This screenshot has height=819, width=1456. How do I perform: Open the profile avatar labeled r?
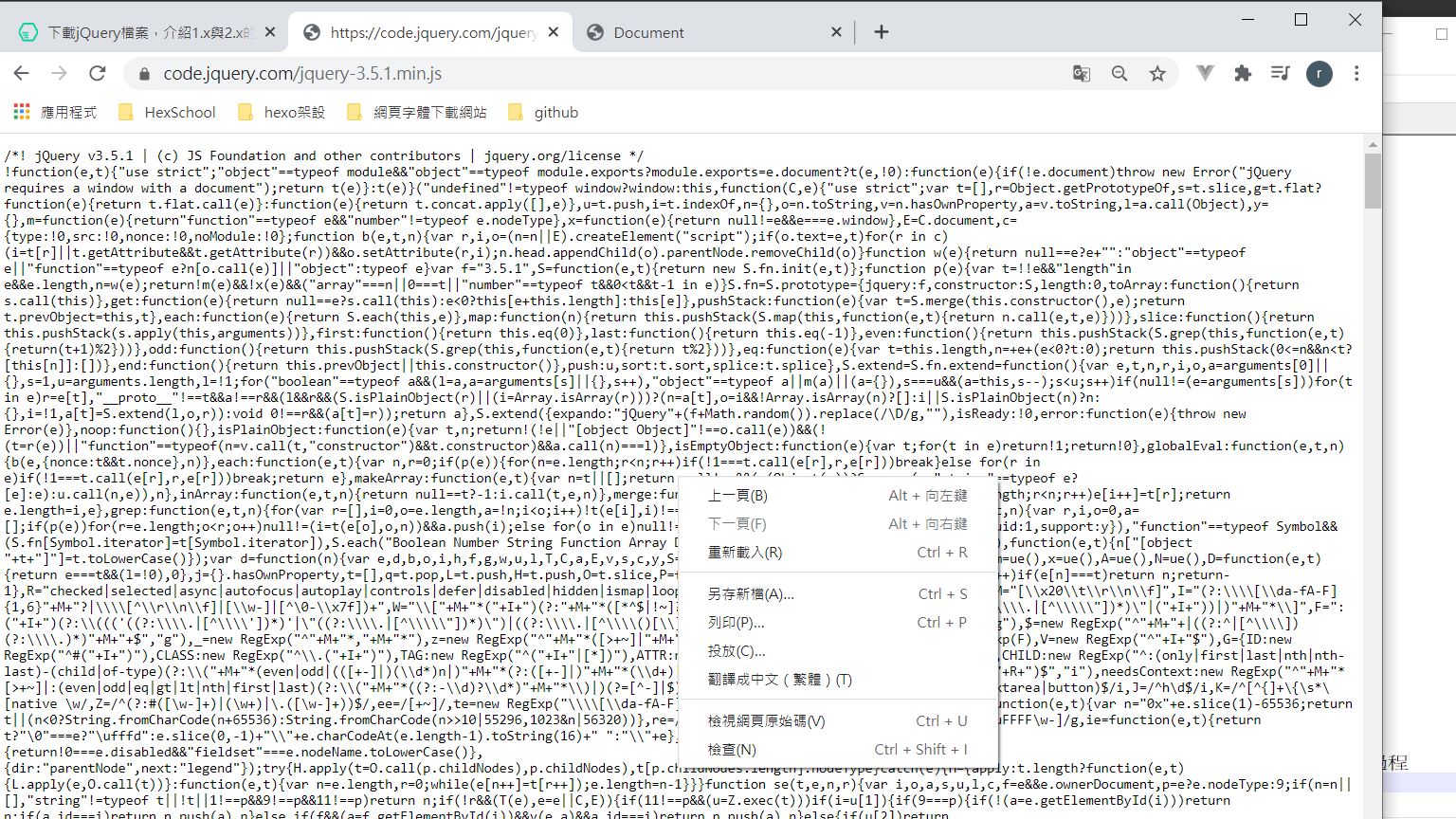coord(1319,73)
